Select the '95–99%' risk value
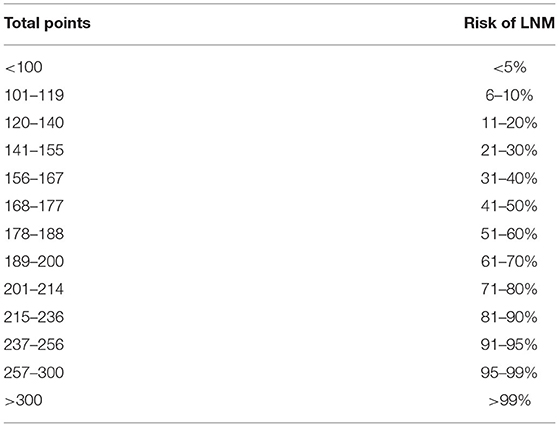Screen dimensions: 559x427 tap(509, 372)
